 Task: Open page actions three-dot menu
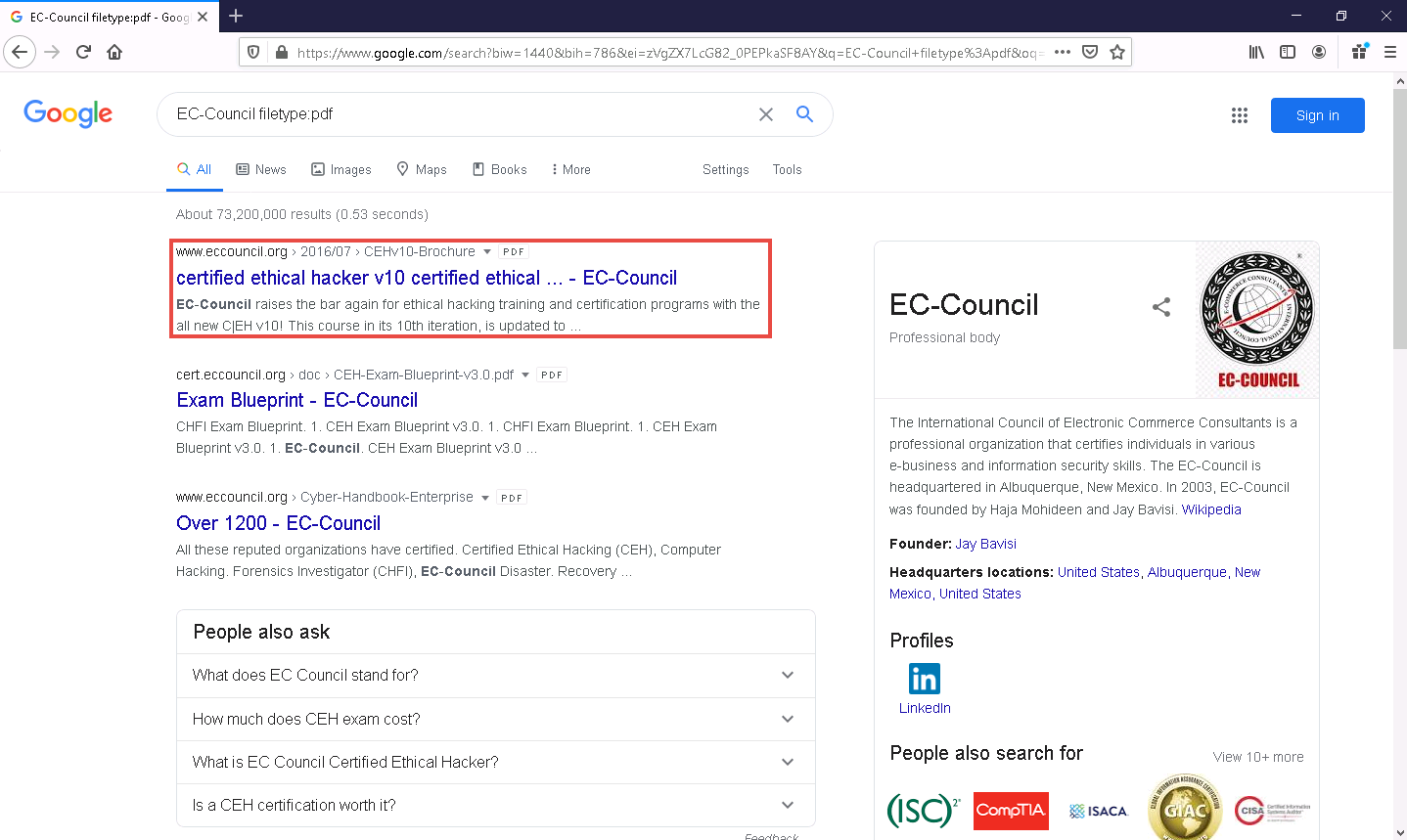tap(1063, 52)
